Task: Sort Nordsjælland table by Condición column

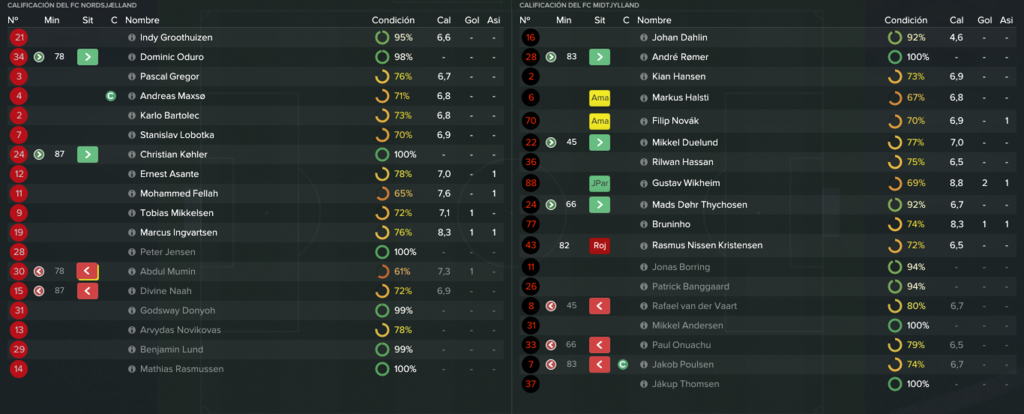Action: (x=393, y=20)
